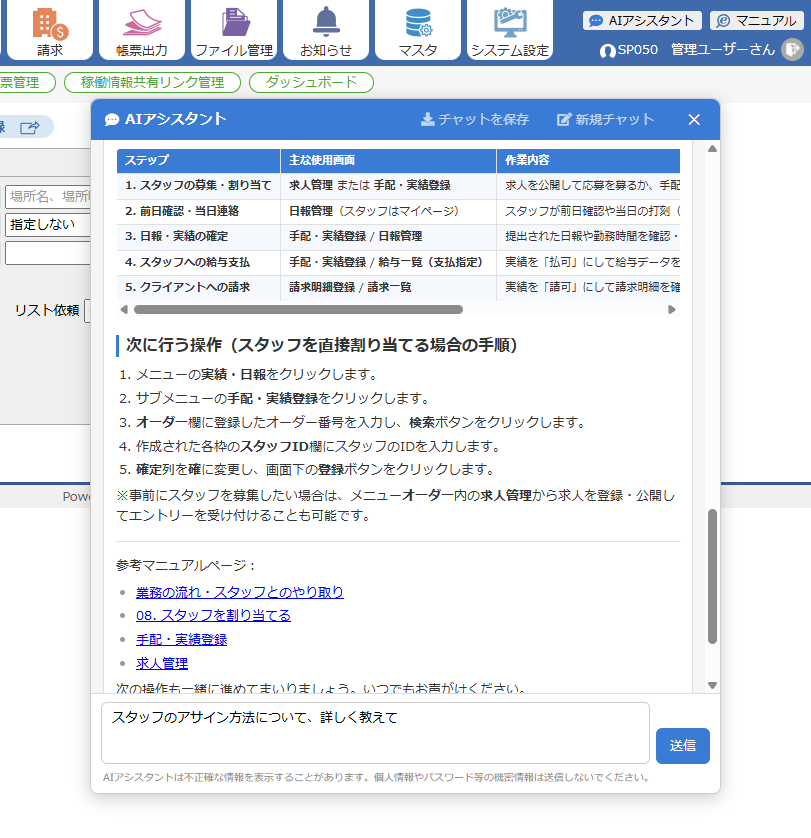Save the chat with チャットを保存
The image size is (811, 838).
pyautogui.click(x=475, y=119)
